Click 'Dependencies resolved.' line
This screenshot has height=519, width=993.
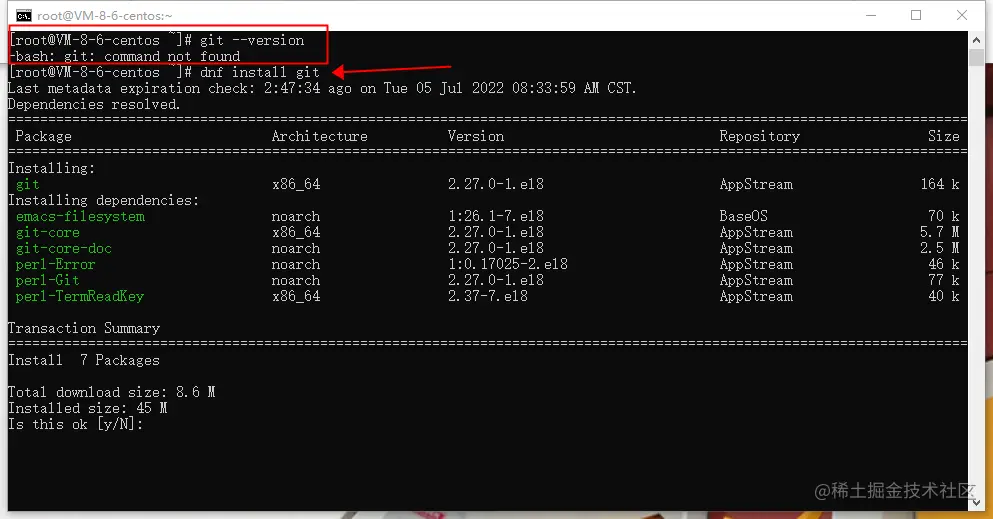pos(94,104)
